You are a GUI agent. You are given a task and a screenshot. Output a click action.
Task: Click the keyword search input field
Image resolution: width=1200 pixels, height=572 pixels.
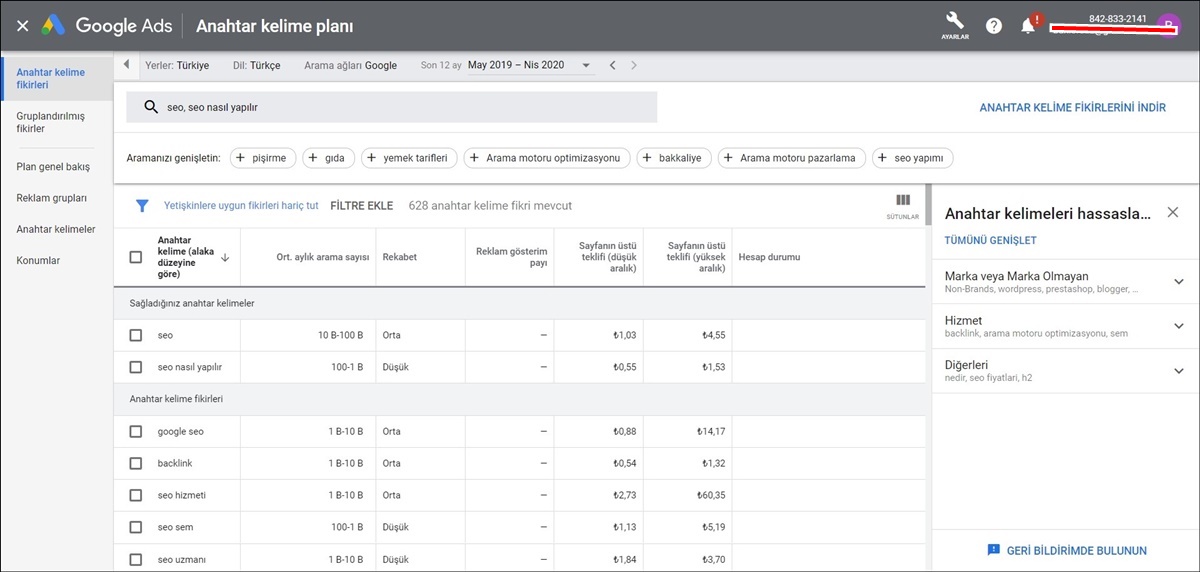[392, 107]
